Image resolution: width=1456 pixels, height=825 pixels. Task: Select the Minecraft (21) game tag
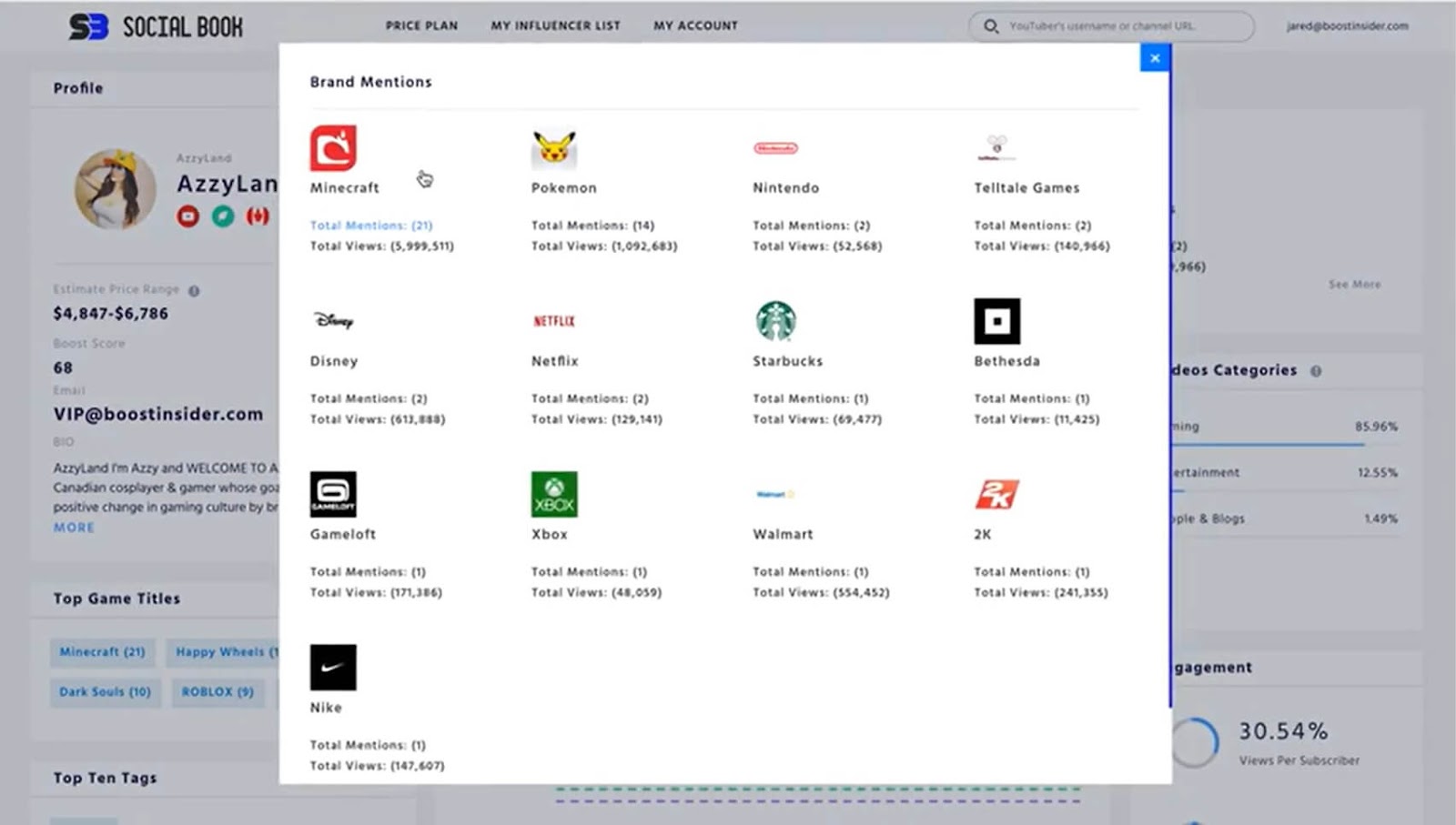pos(103,652)
